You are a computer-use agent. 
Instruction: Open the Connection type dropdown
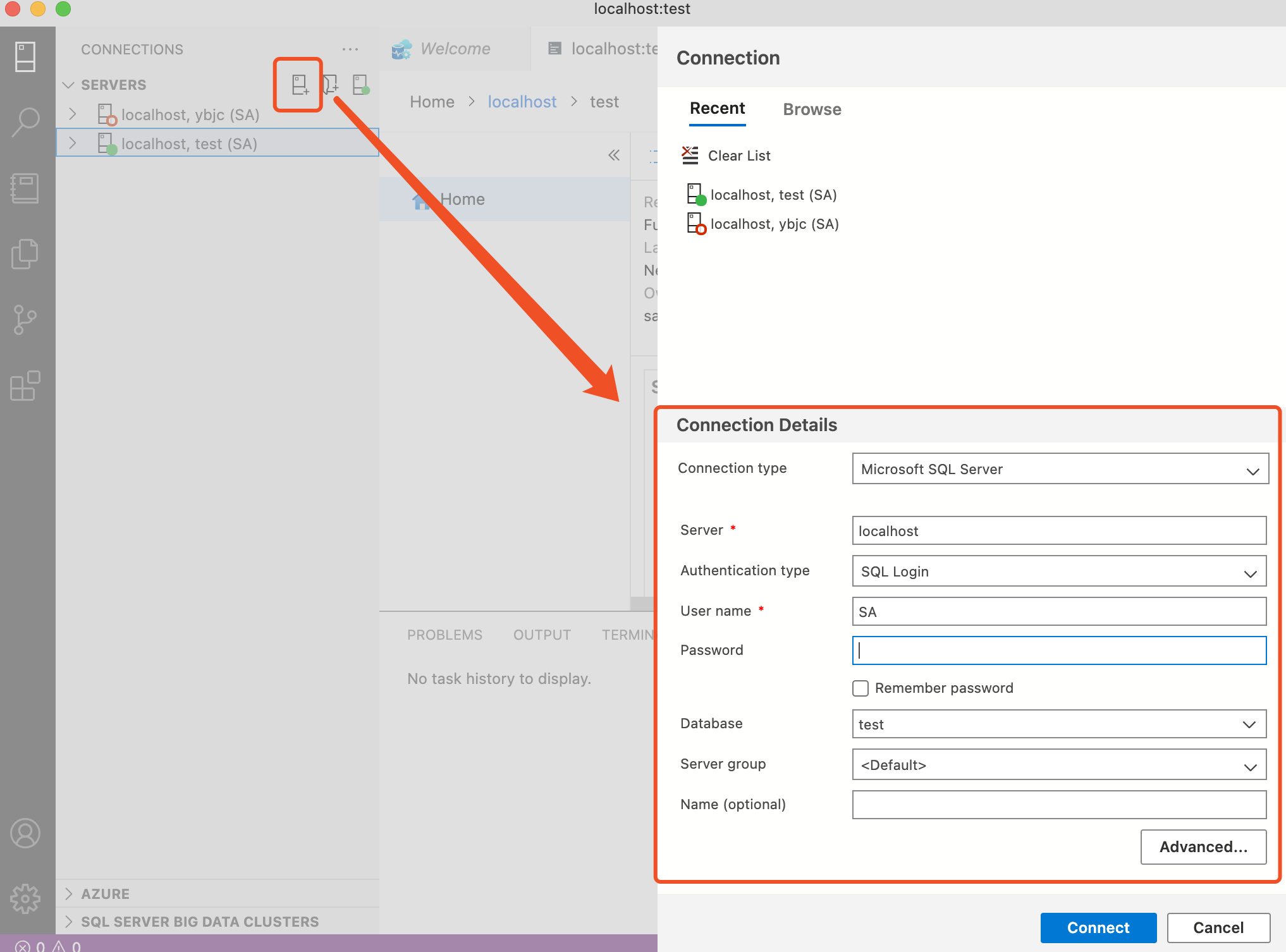coord(1060,469)
